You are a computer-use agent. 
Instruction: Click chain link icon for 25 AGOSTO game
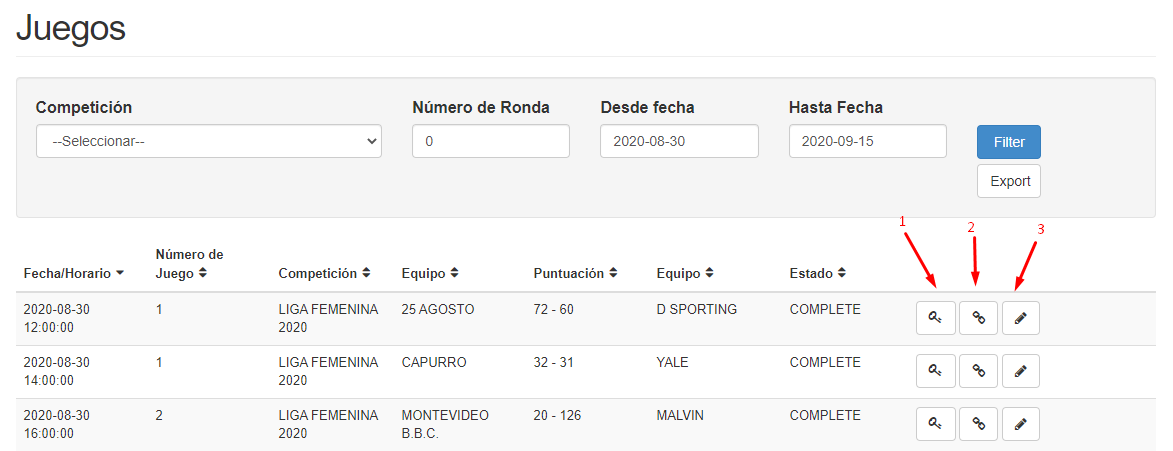(x=978, y=318)
